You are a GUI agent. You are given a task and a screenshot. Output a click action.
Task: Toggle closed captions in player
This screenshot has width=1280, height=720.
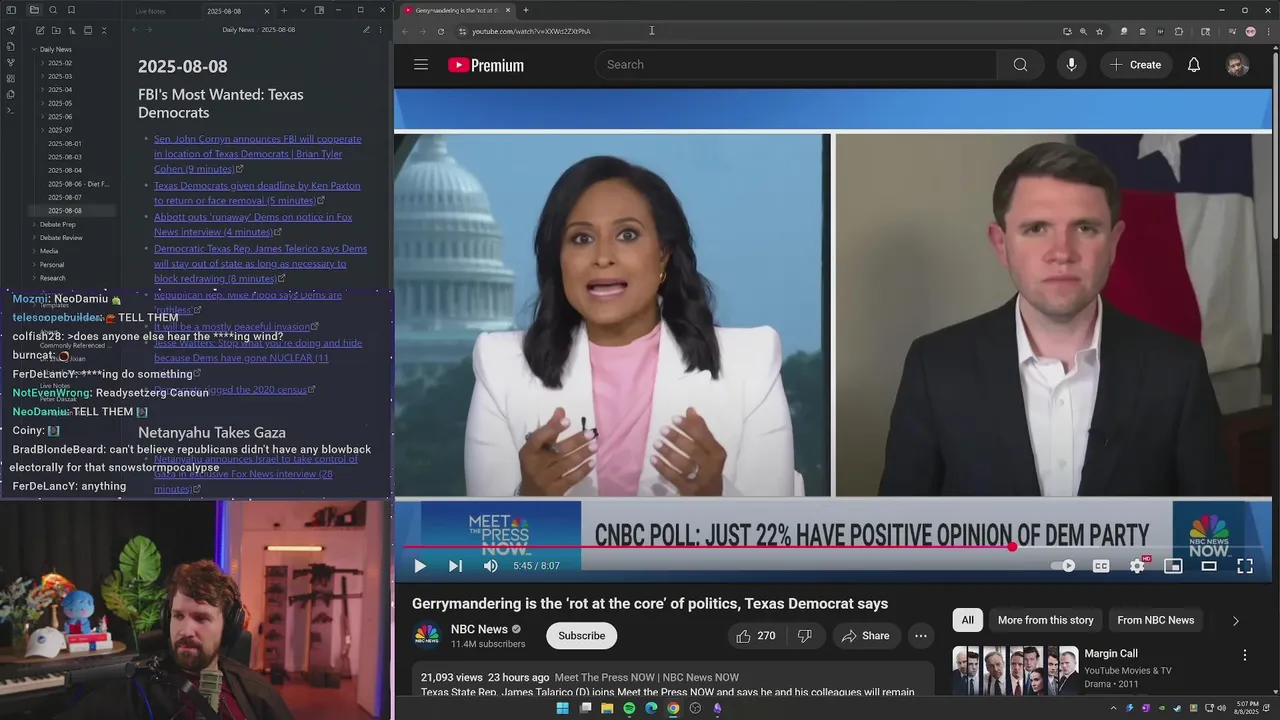click(1101, 566)
